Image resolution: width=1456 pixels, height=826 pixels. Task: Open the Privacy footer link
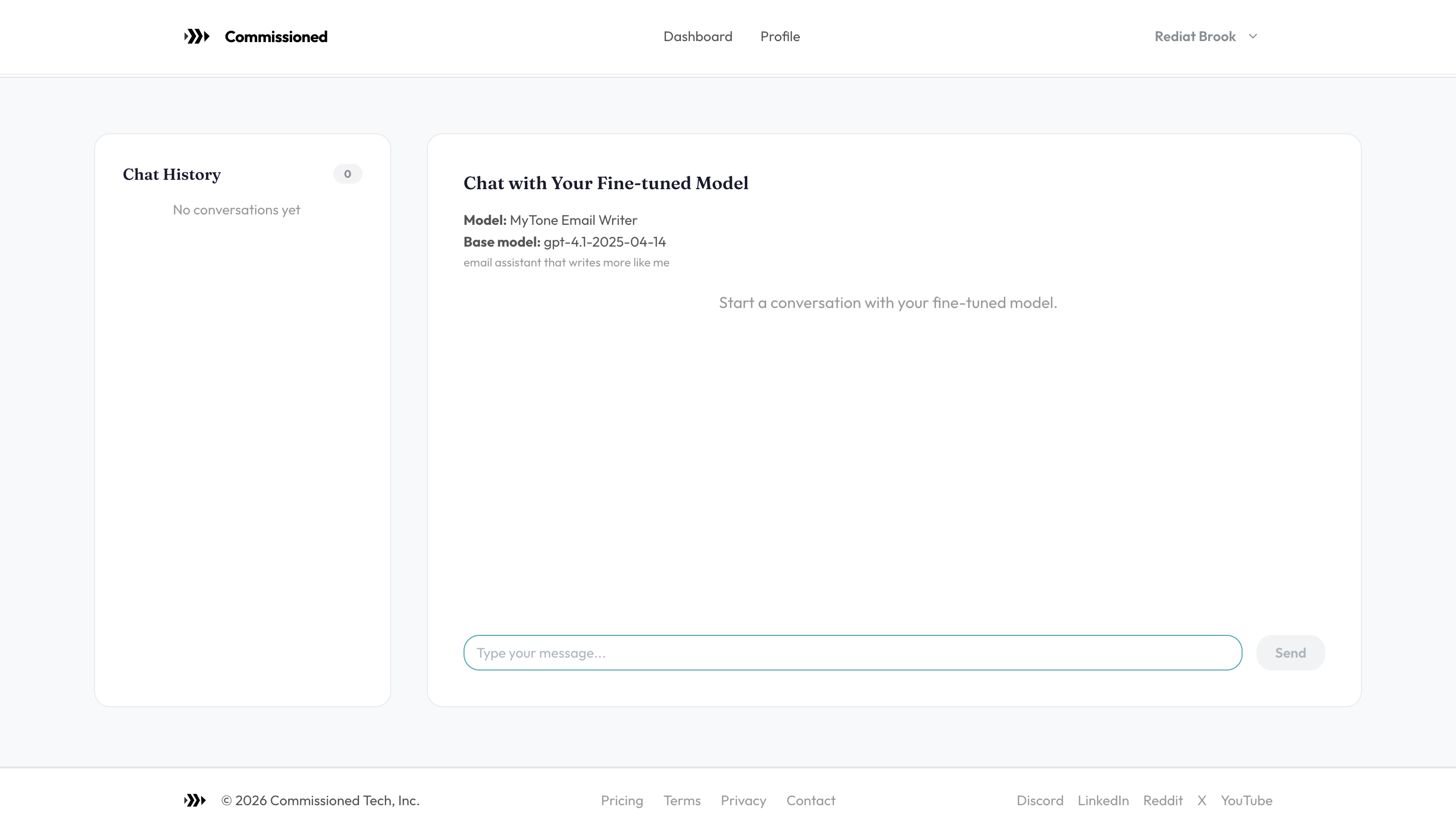point(743,800)
